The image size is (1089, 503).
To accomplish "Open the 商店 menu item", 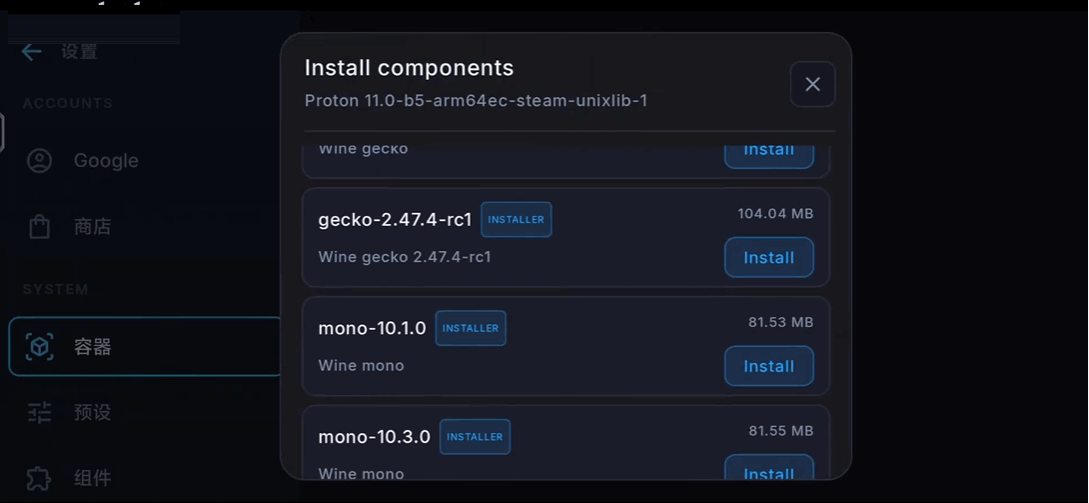I will 144,226.
